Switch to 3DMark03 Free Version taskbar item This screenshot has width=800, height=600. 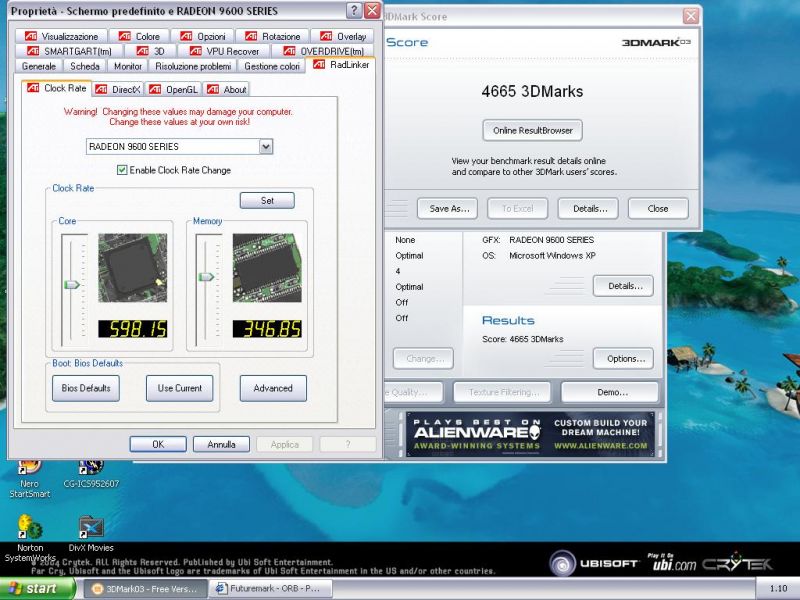tap(145, 589)
